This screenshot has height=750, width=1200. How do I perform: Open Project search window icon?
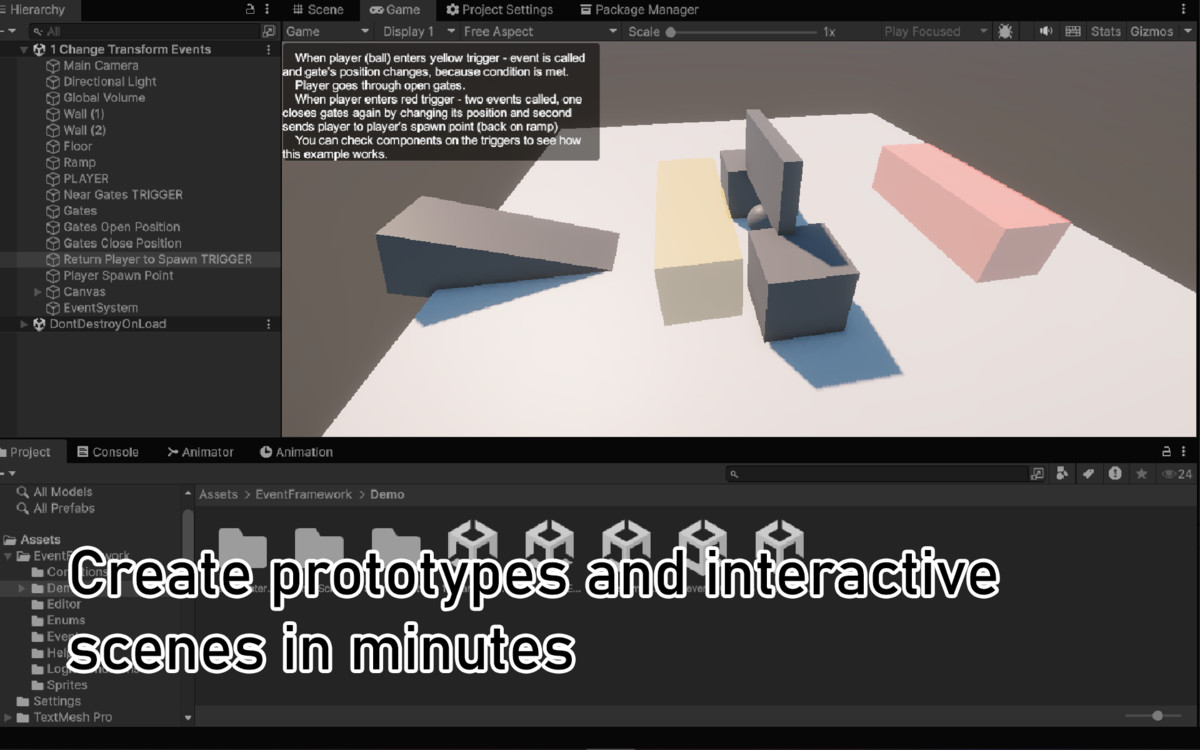pyautogui.click(x=1037, y=474)
